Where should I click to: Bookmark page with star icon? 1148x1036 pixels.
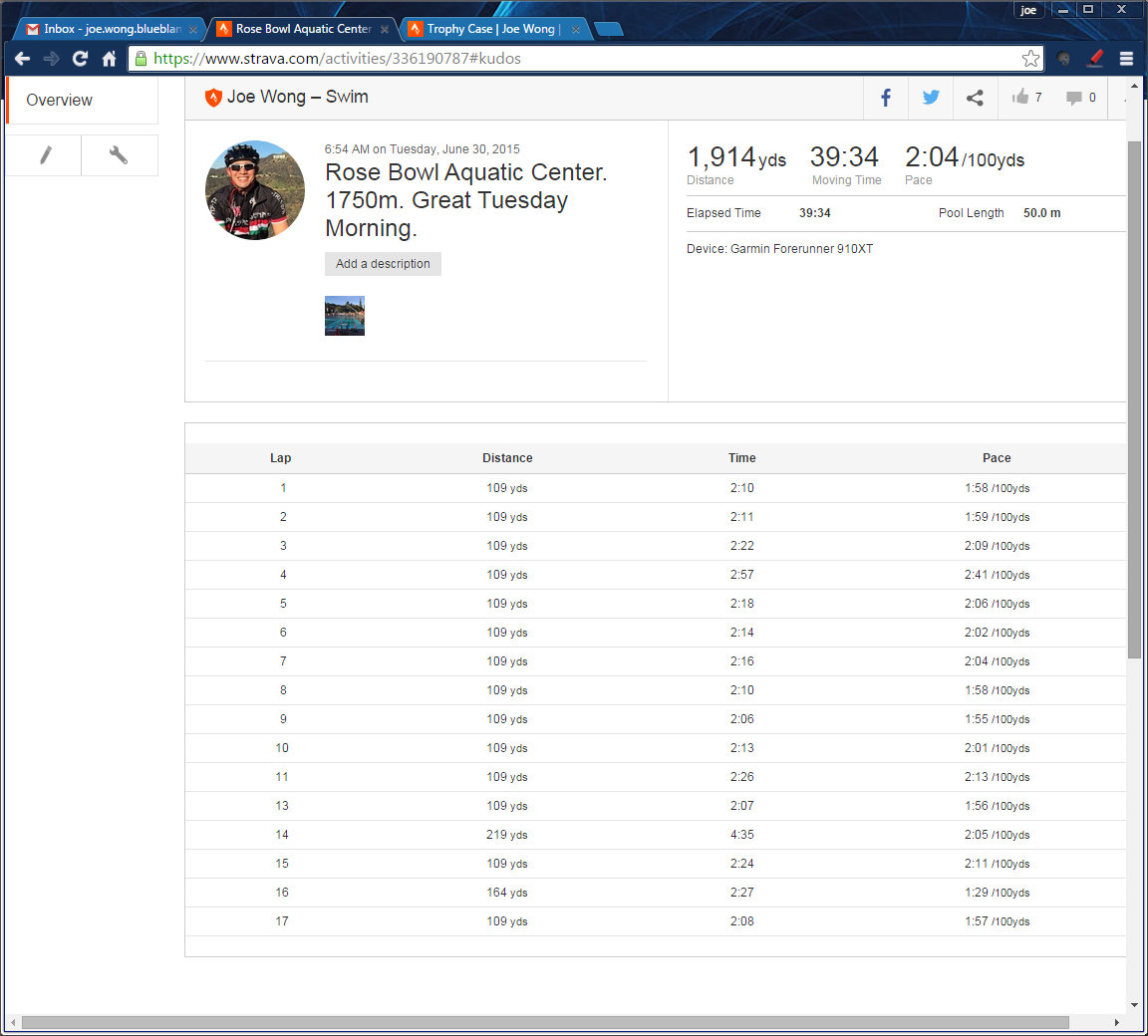(x=1030, y=59)
